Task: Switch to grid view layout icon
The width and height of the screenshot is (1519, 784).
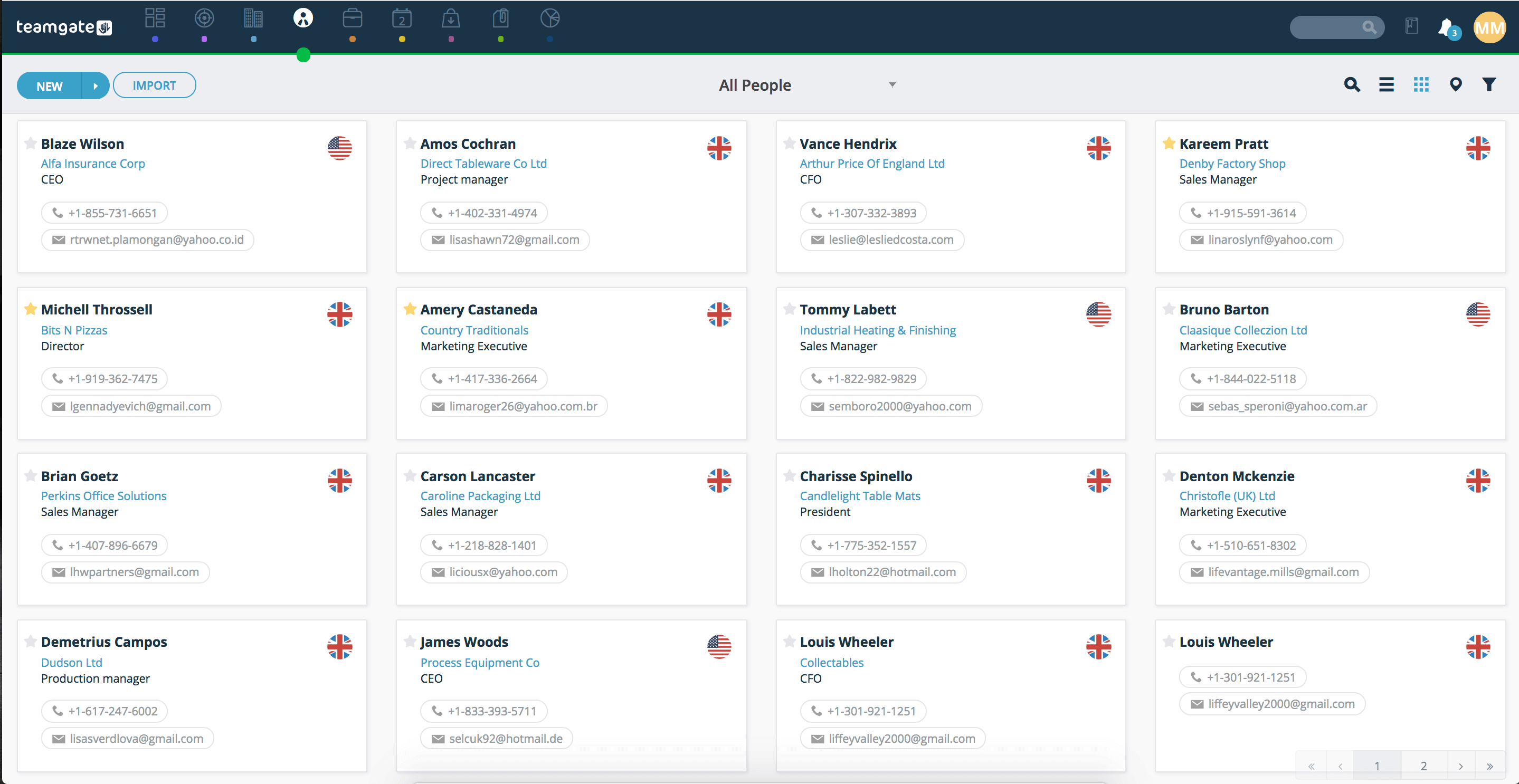Action: click(x=1421, y=84)
